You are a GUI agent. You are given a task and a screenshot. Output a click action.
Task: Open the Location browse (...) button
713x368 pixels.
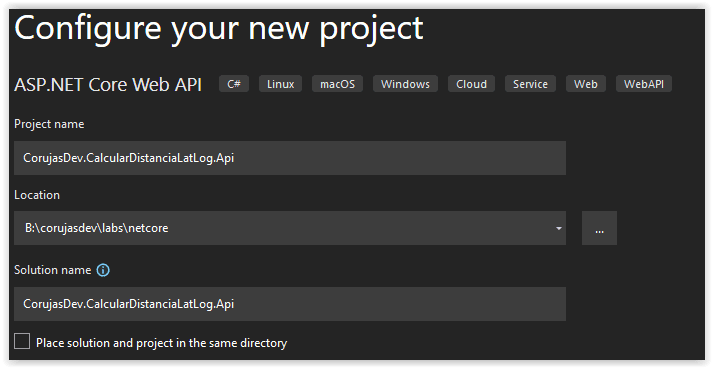click(599, 228)
